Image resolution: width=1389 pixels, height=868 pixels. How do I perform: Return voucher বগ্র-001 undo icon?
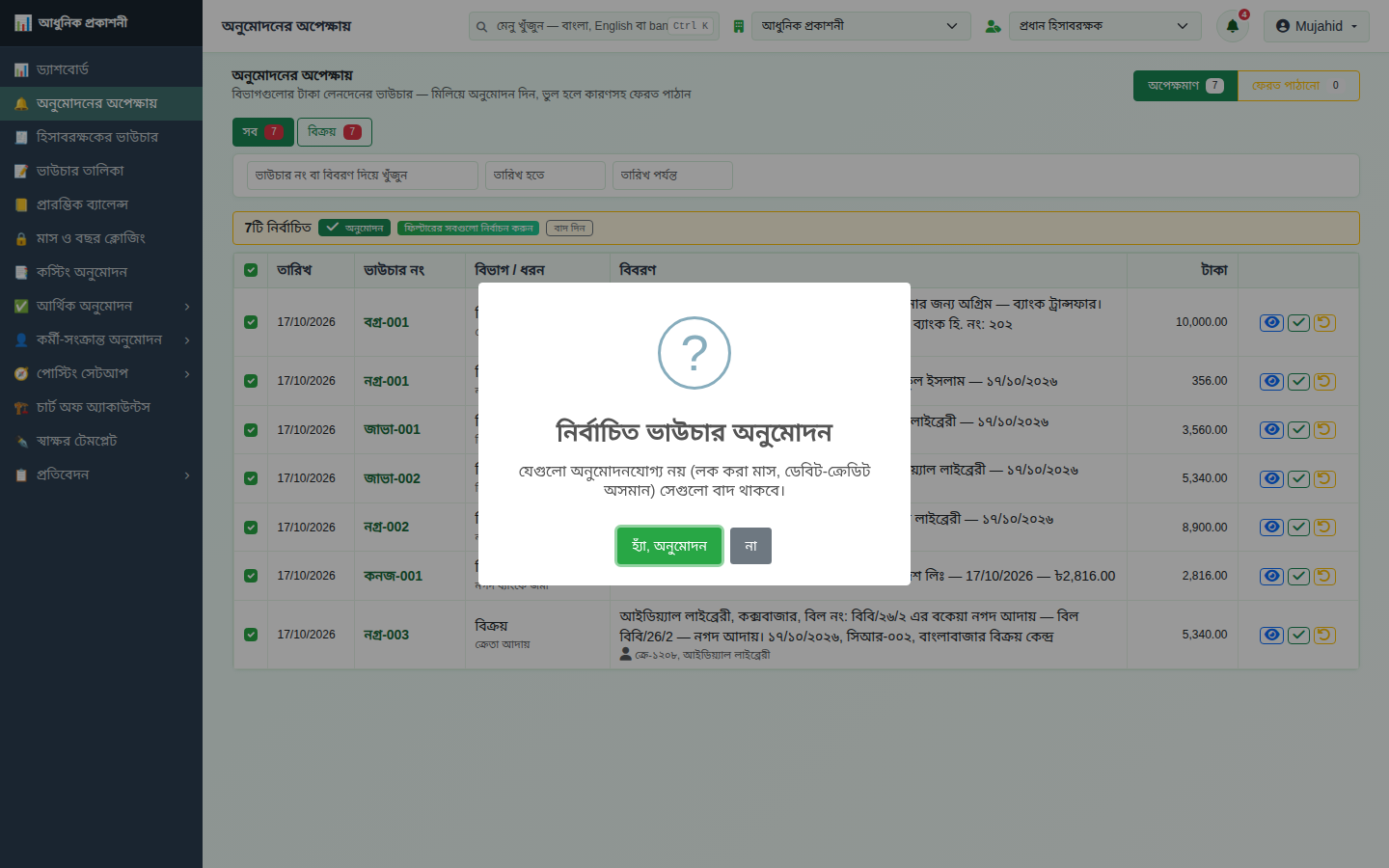pos(1324,322)
